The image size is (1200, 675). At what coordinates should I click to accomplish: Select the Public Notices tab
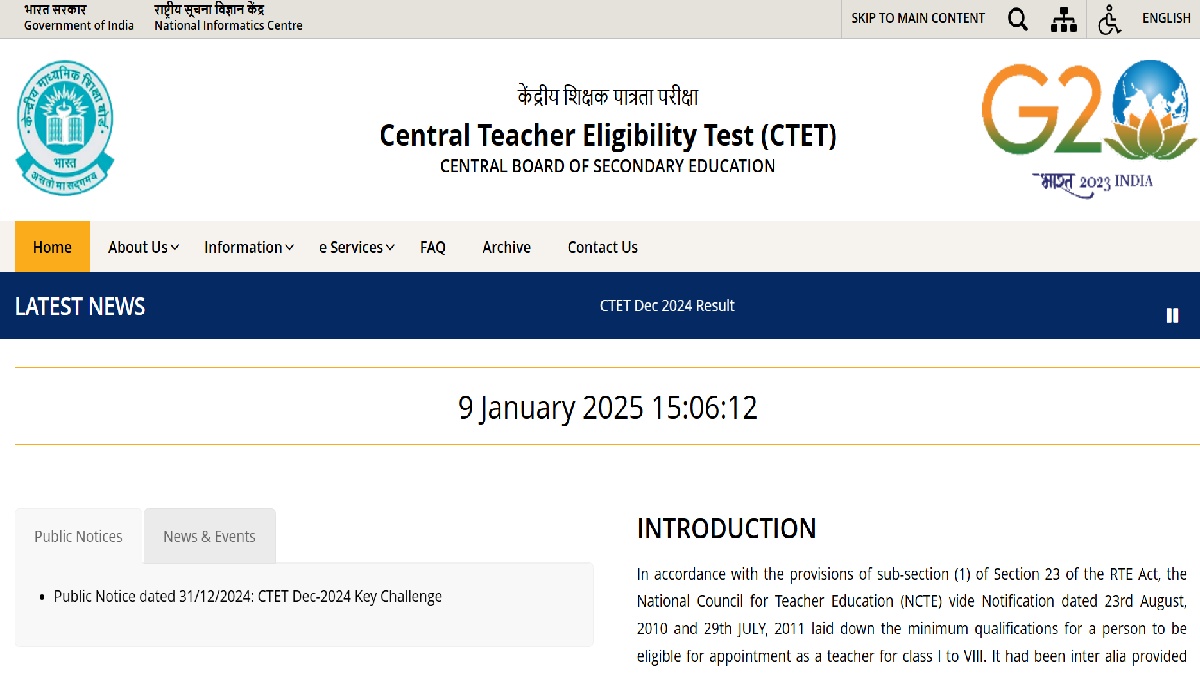point(78,537)
